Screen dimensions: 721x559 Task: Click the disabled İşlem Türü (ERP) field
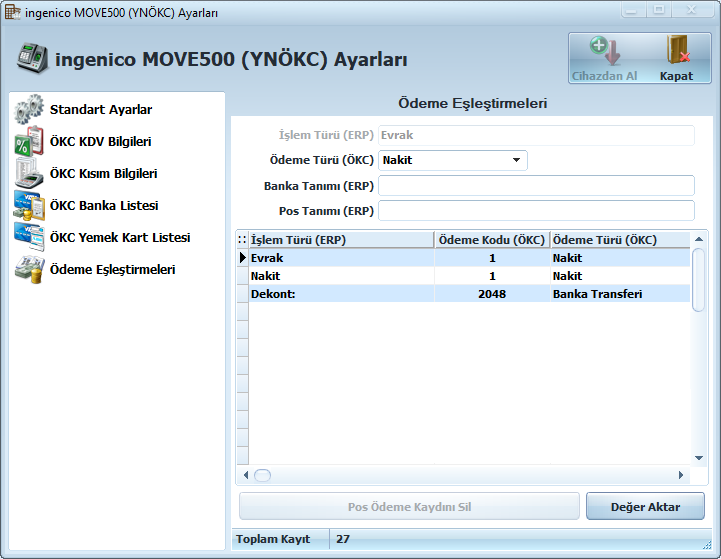[x=536, y=135]
